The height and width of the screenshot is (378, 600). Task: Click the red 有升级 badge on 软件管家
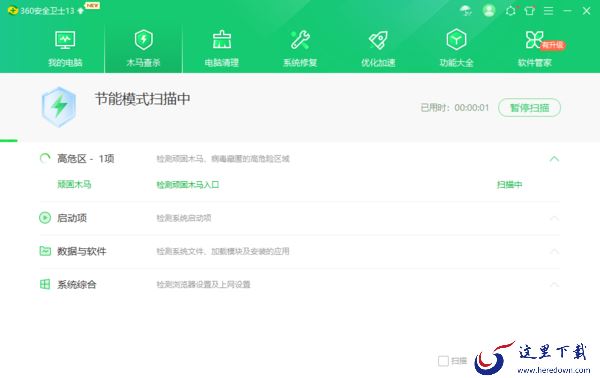coord(553,45)
